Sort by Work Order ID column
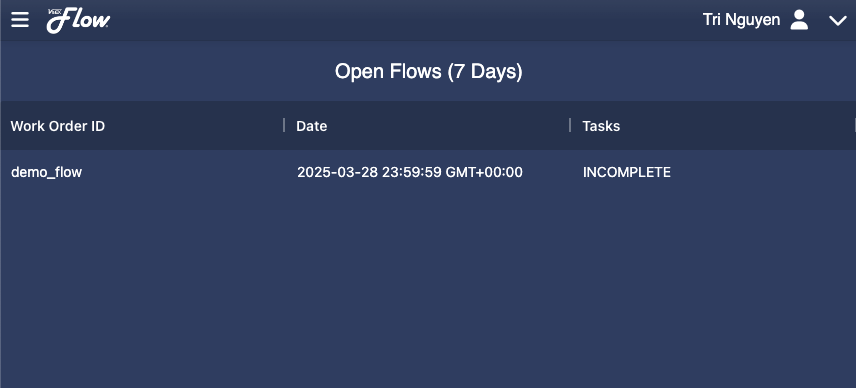The width and height of the screenshot is (856, 388). [x=58, y=126]
